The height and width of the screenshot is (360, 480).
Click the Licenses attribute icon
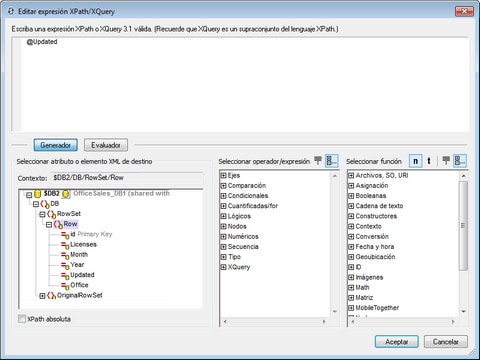pyautogui.click(x=65, y=245)
